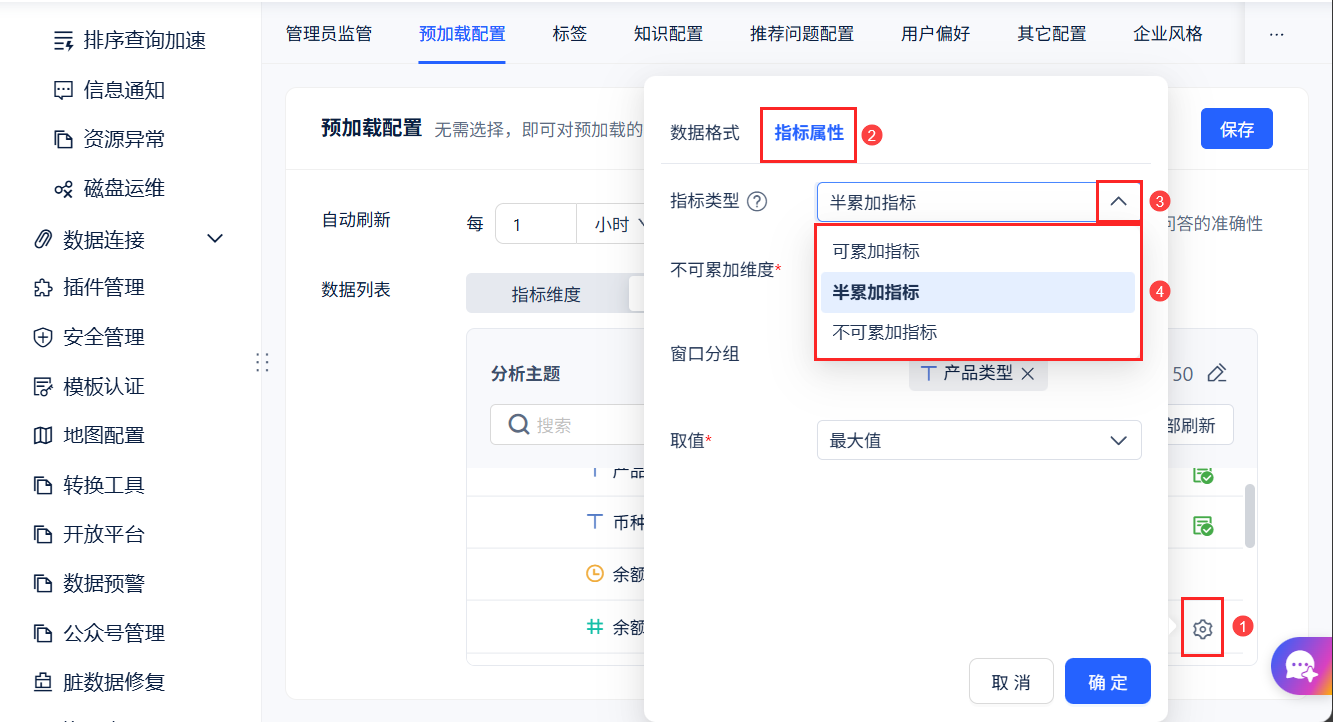Open the 取值 最大值 dropdown
This screenshot has width=1333, height=722.
pyautogui.click(x=979, y=441)
